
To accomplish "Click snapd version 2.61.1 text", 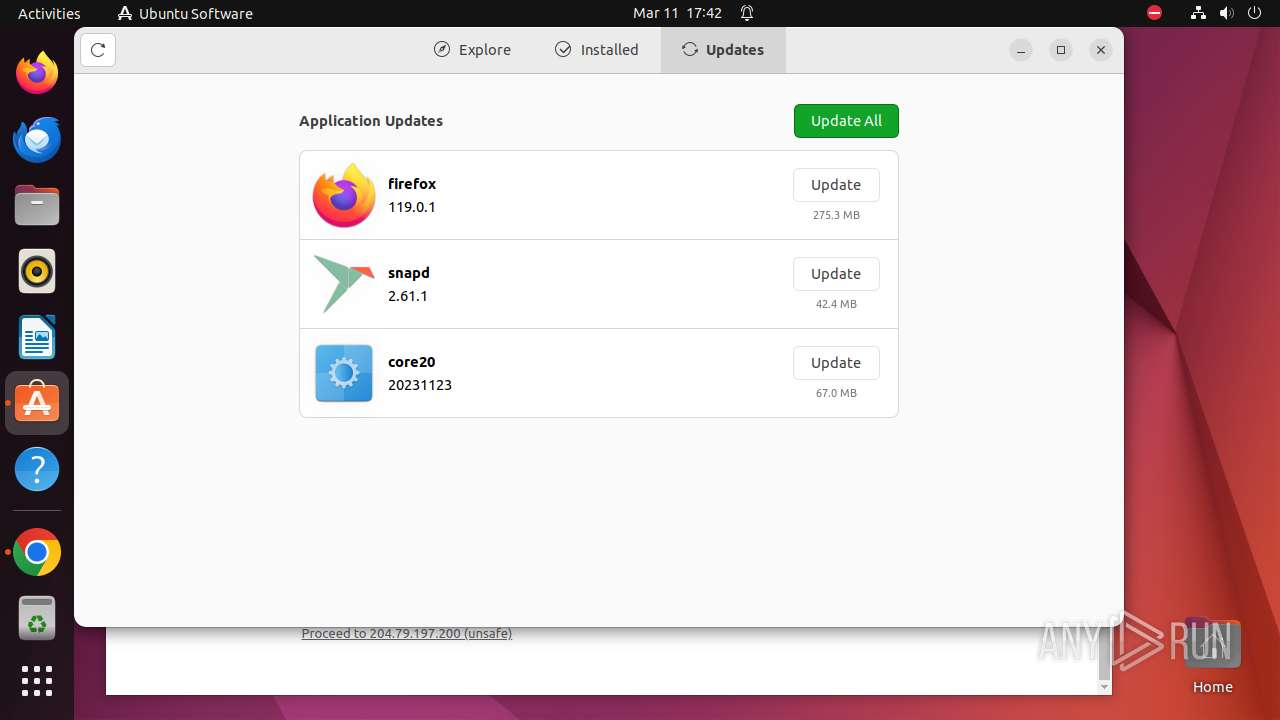I will (408, 296).
